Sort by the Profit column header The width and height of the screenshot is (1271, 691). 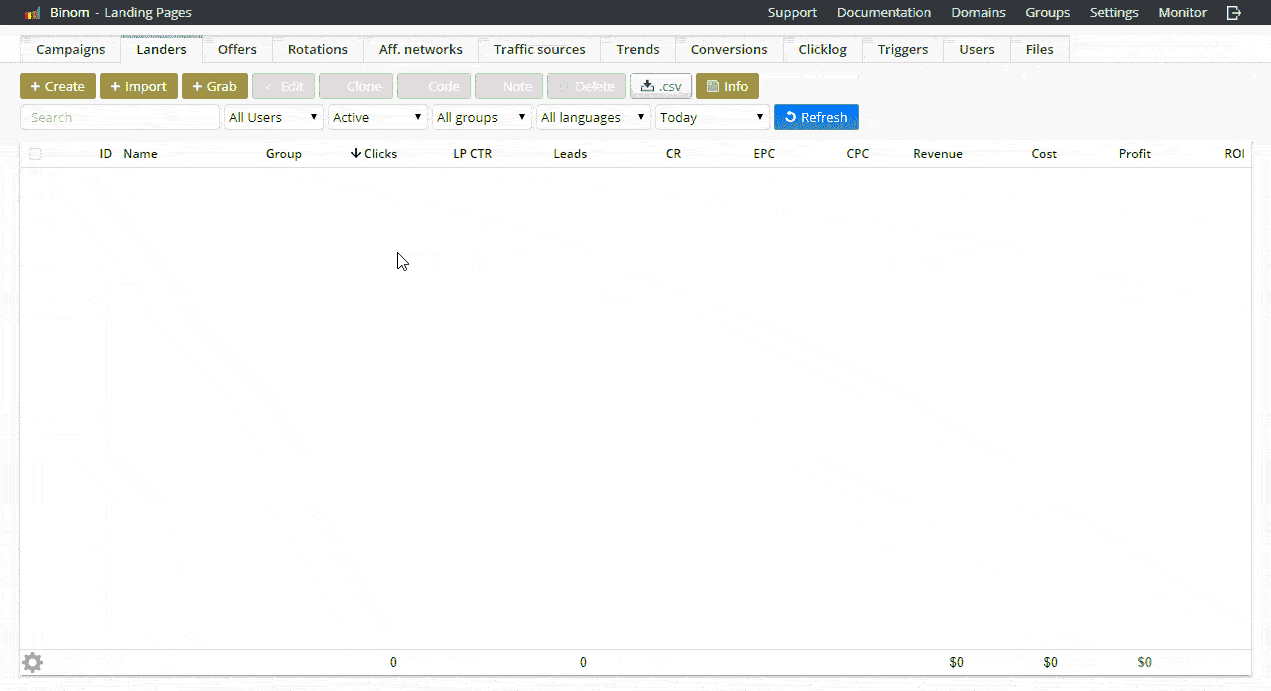coord(1135,154)
